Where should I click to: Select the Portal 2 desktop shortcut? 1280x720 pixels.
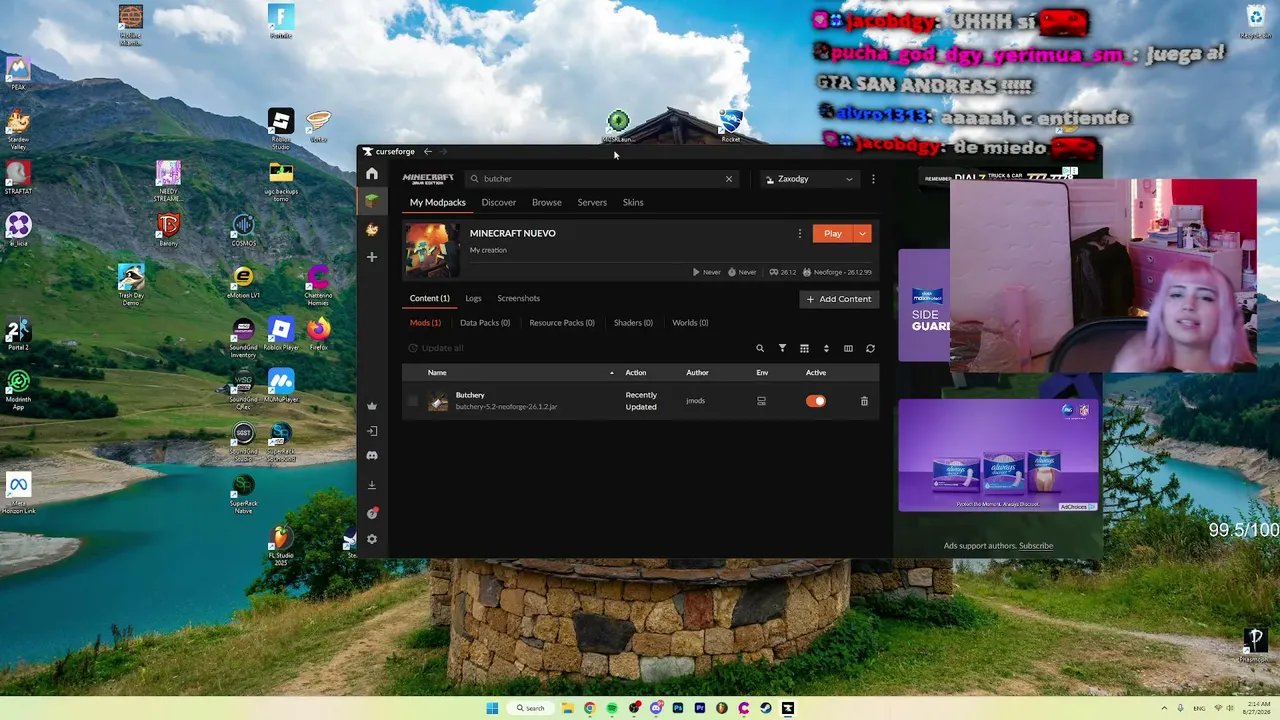[x=18, y=334]
